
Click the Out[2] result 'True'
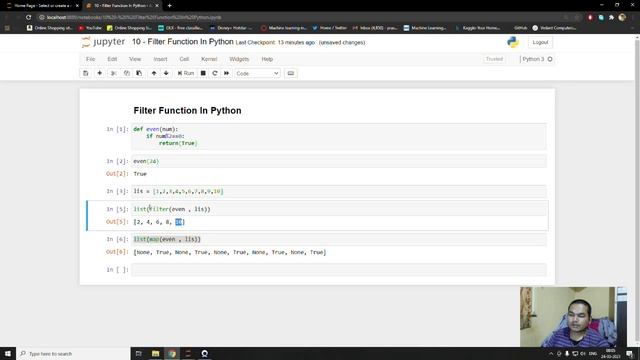140,174
